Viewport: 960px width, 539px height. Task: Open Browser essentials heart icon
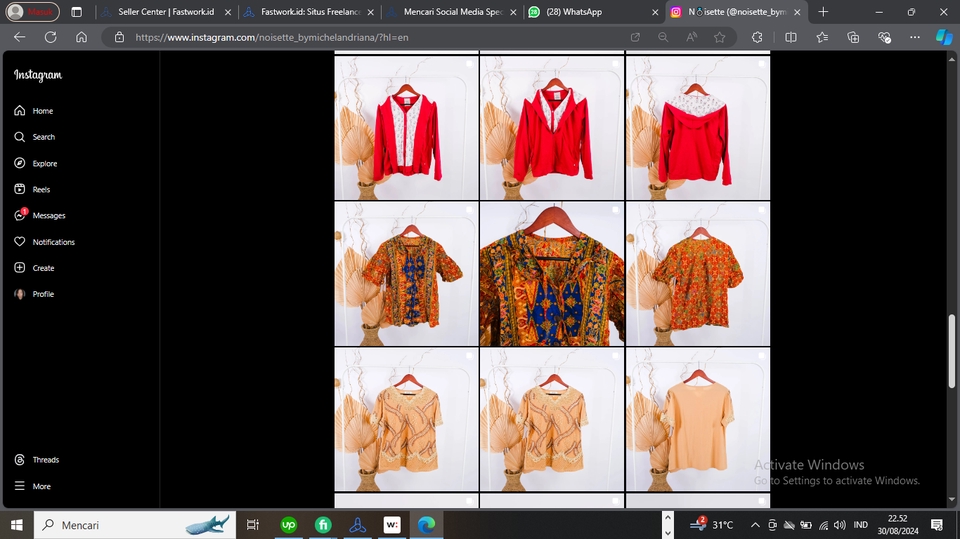(x=884, y=37)
